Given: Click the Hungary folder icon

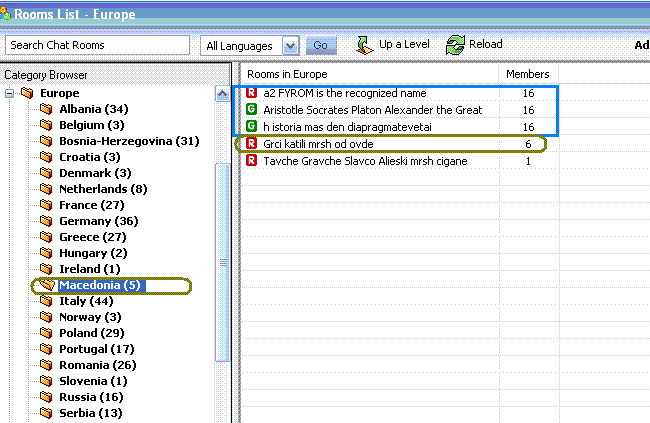Looking at the screenshot, I should pos(46,253).
